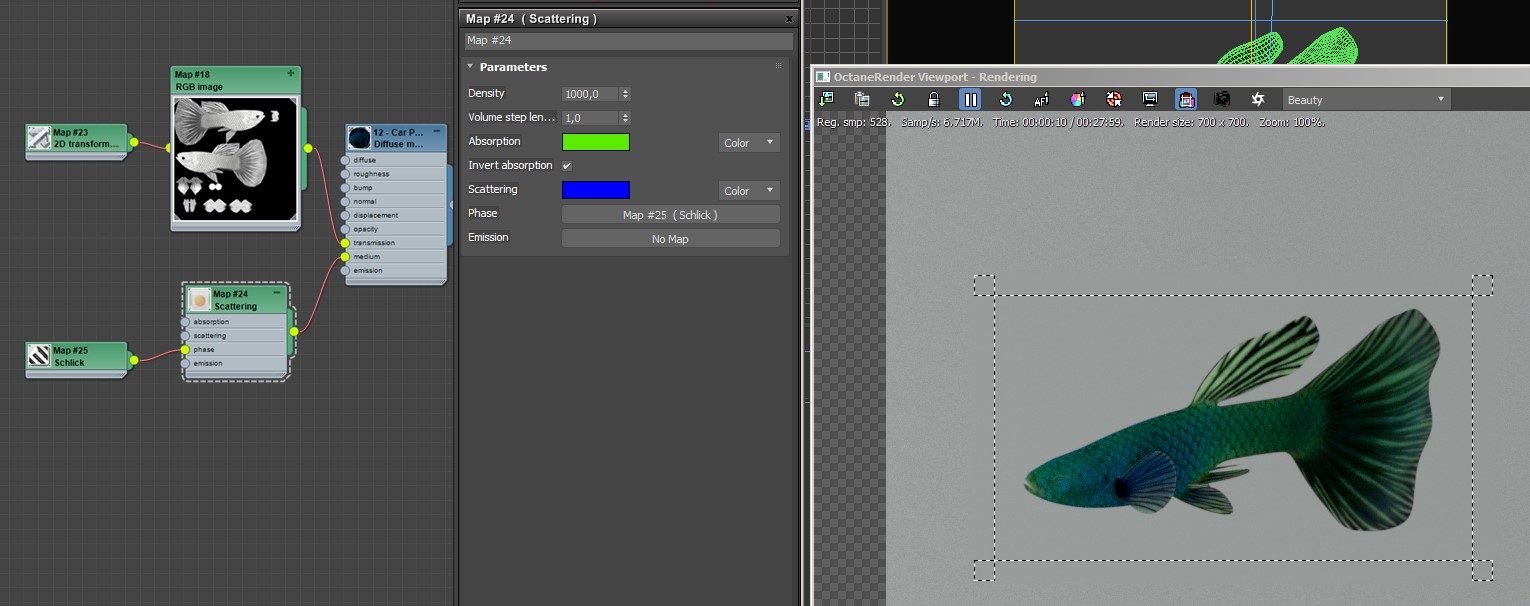
Task: Collapse the Map #24 Scattering node
Action: [x=276, y=293]
